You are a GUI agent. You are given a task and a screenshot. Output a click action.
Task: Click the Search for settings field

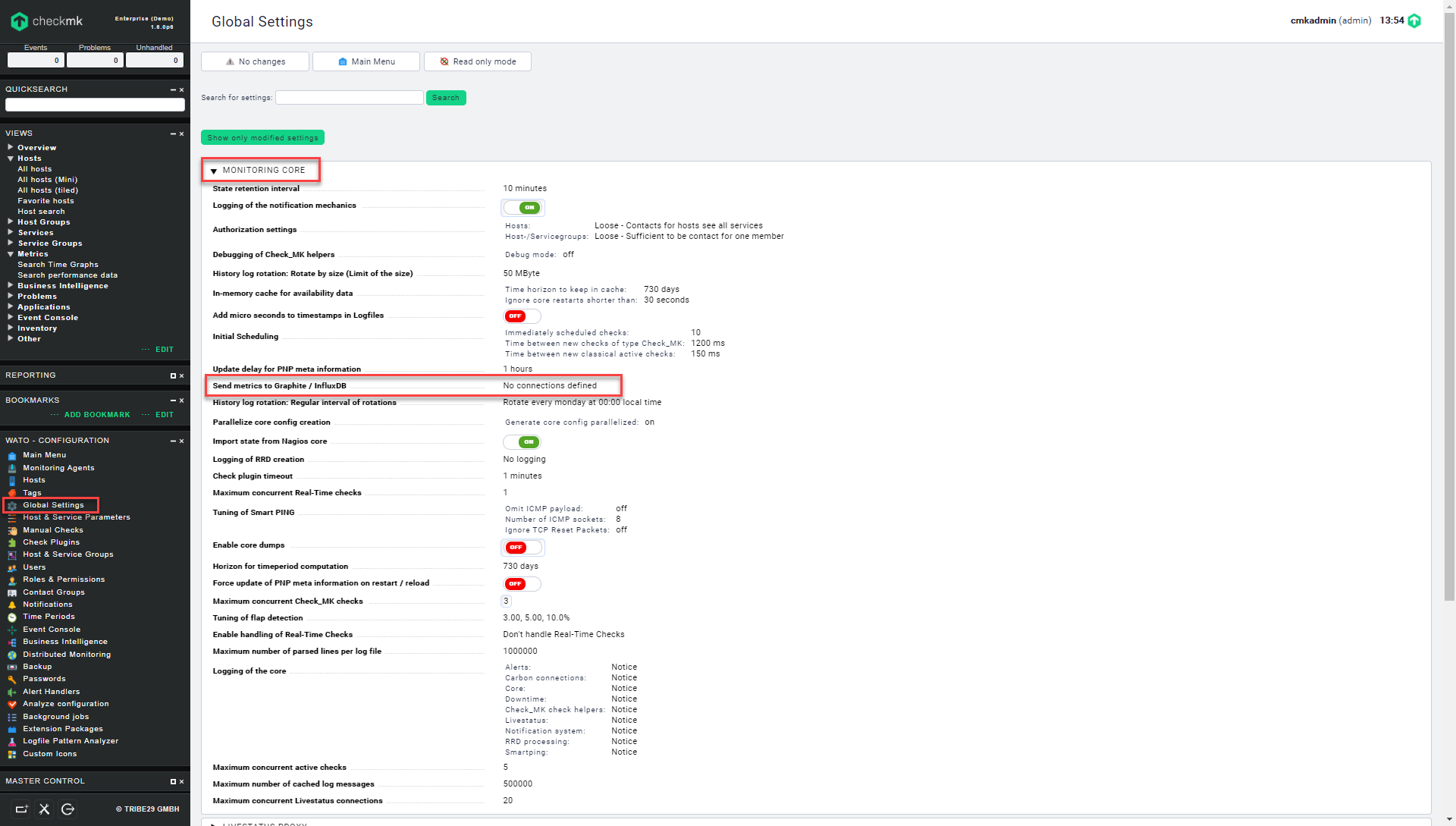350,98
